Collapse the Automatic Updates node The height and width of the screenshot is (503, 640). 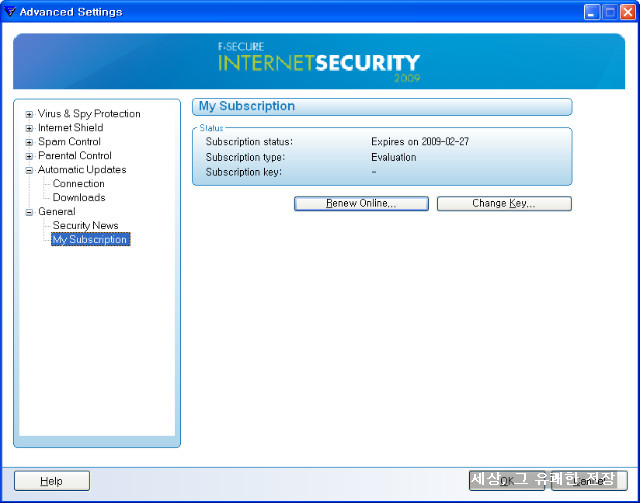coord(29,170)
